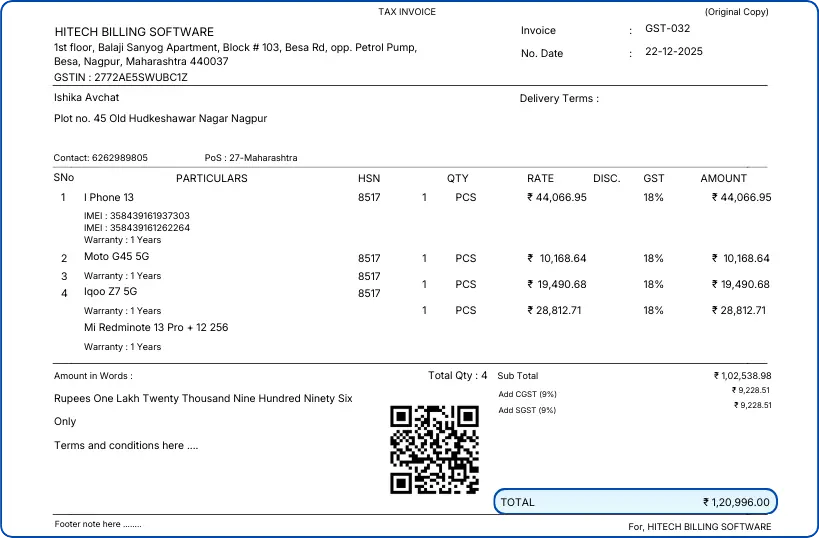The height and width of the screenshot is (538, 820).
Task: Click the highlighted TOTAL amount box
Action: tap(635, 502)
